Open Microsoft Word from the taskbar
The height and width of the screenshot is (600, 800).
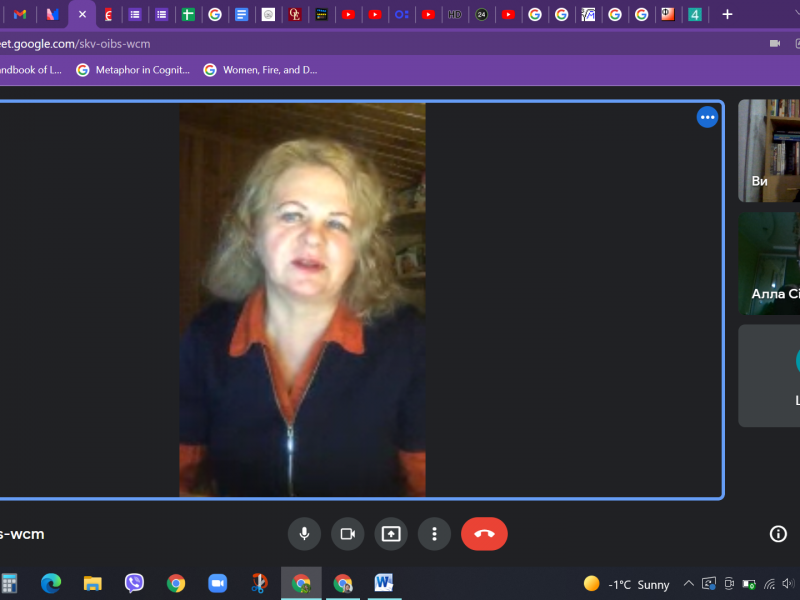point(384,583)
